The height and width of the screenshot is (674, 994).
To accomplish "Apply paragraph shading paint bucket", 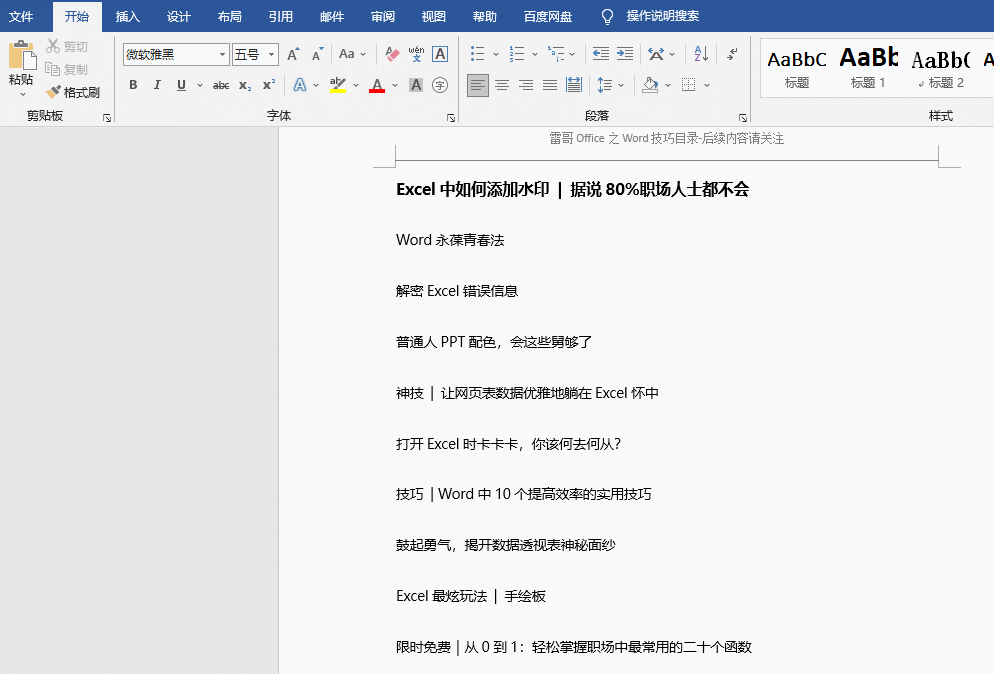I will (650, 85).
